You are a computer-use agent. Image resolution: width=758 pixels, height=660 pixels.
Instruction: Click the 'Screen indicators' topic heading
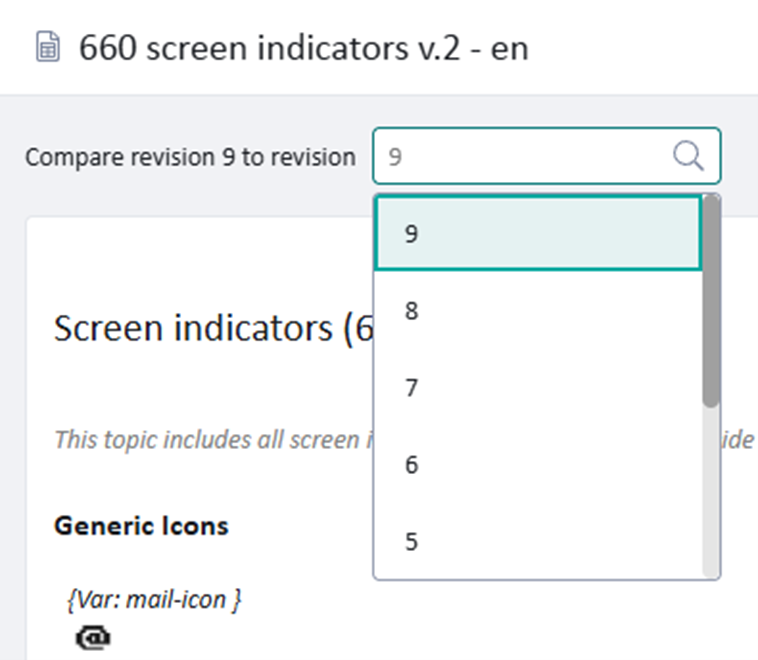click(212, 328)
